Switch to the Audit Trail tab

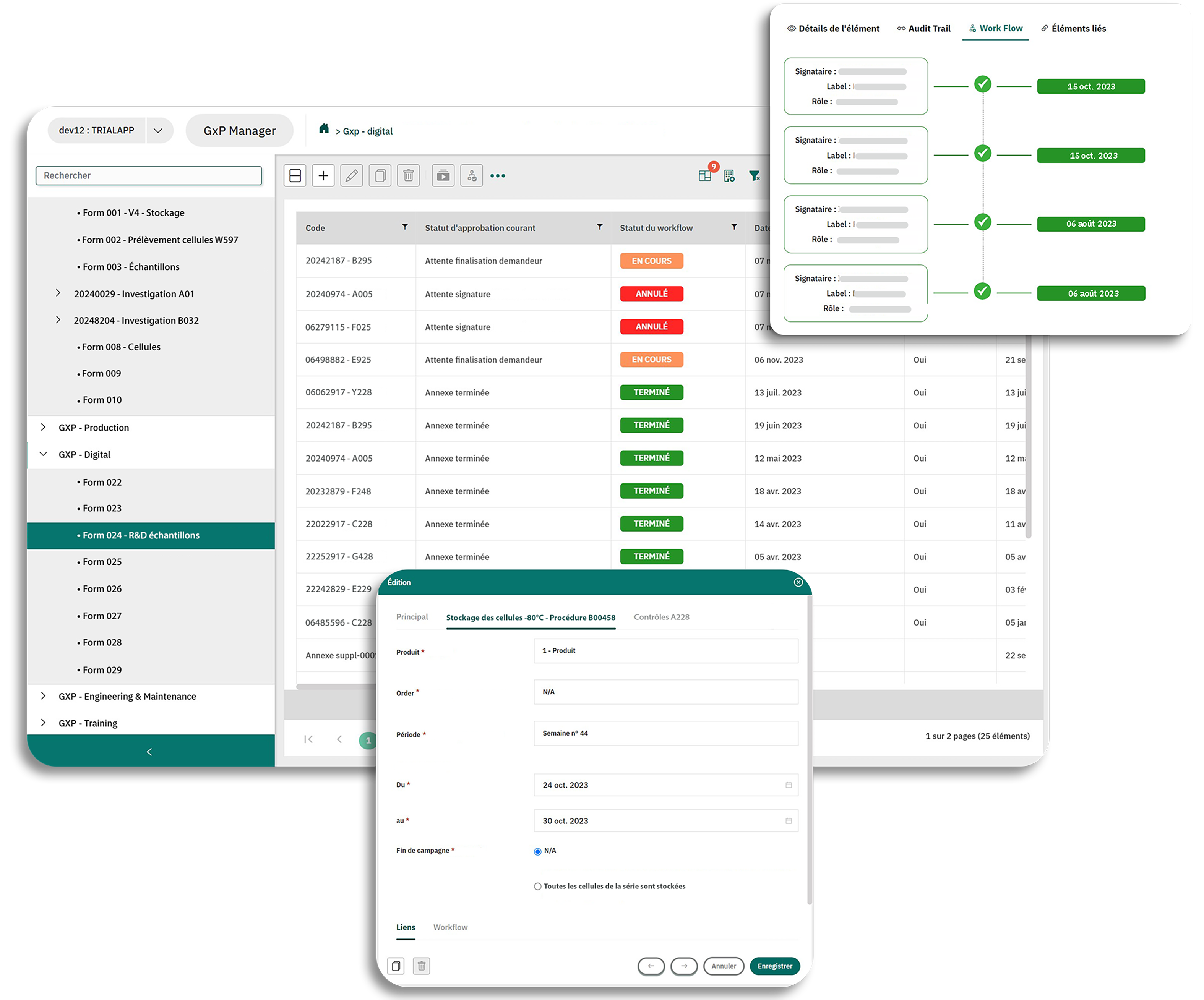[x=923, y=29]
